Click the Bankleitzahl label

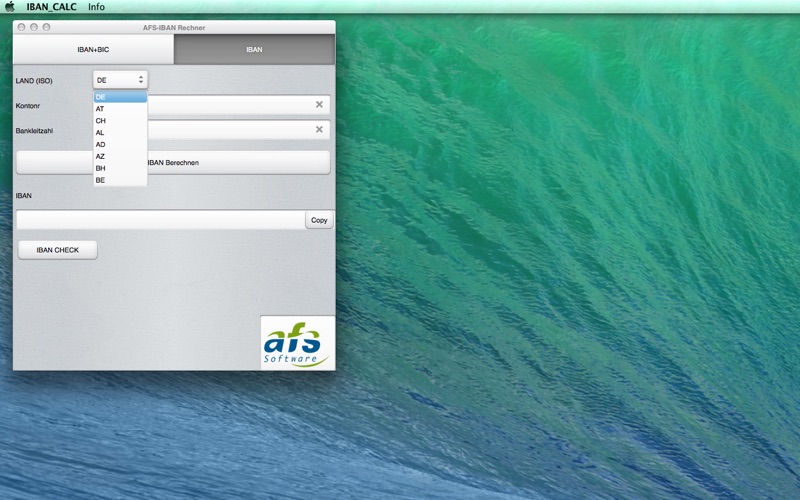point(34,131)
